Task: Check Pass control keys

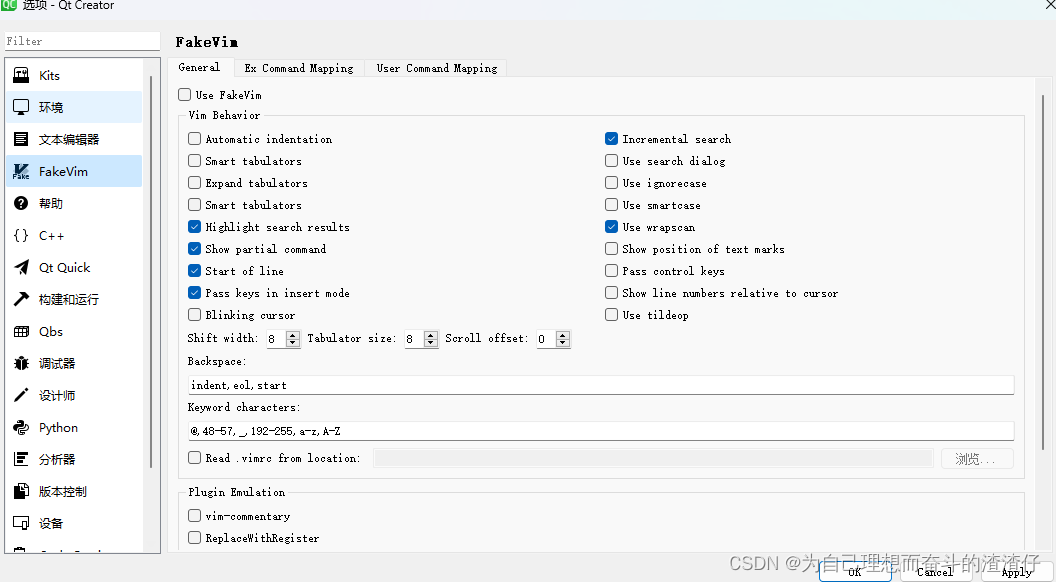Action: click(x=612, y=271)
